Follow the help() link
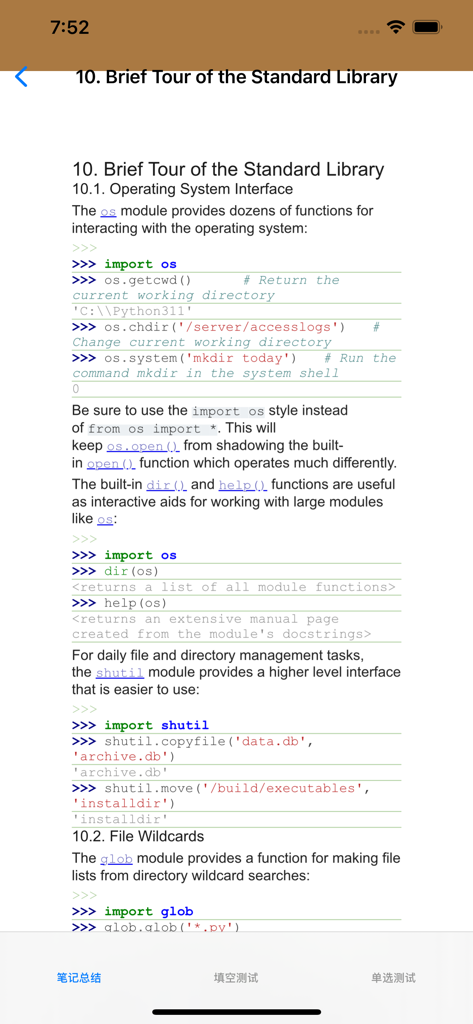Image resolution: width=473 pixels, height=1024 pixels. (x=243, y=485)
